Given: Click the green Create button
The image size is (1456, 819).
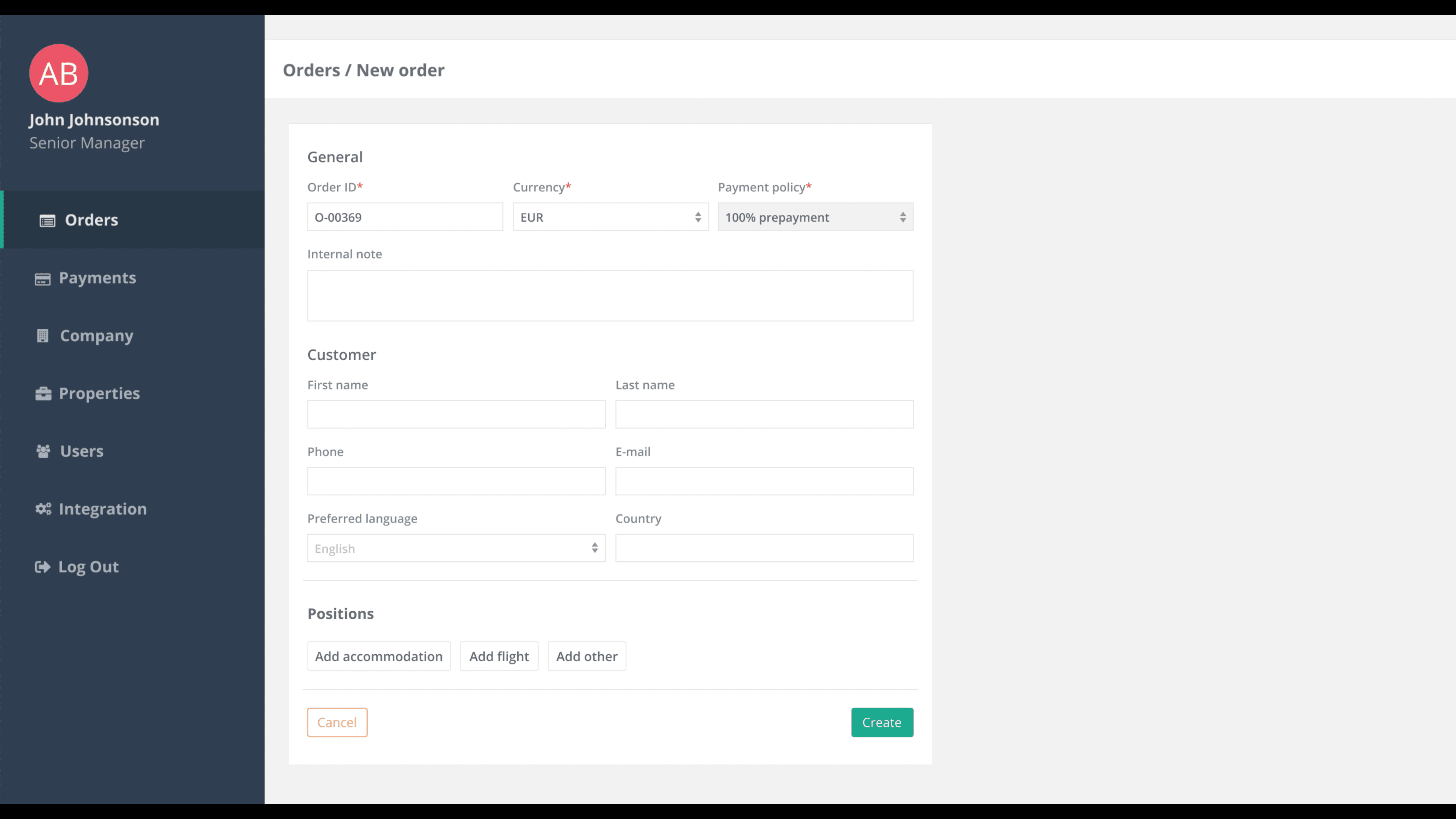Looking at the screenshot, I should tap(882, 722).
